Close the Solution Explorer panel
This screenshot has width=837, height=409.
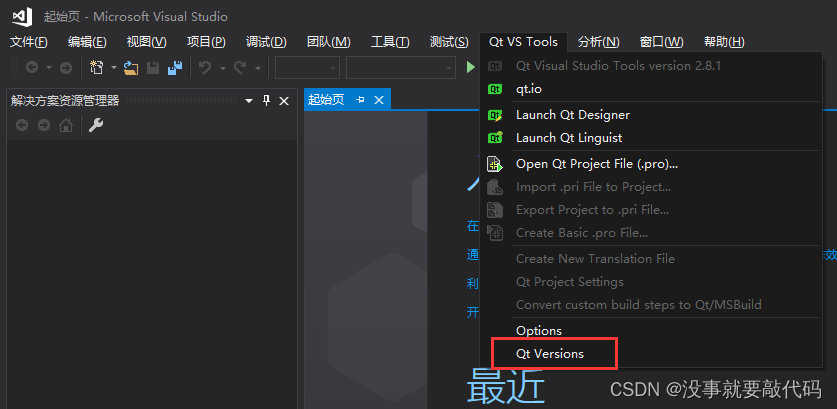284,100
